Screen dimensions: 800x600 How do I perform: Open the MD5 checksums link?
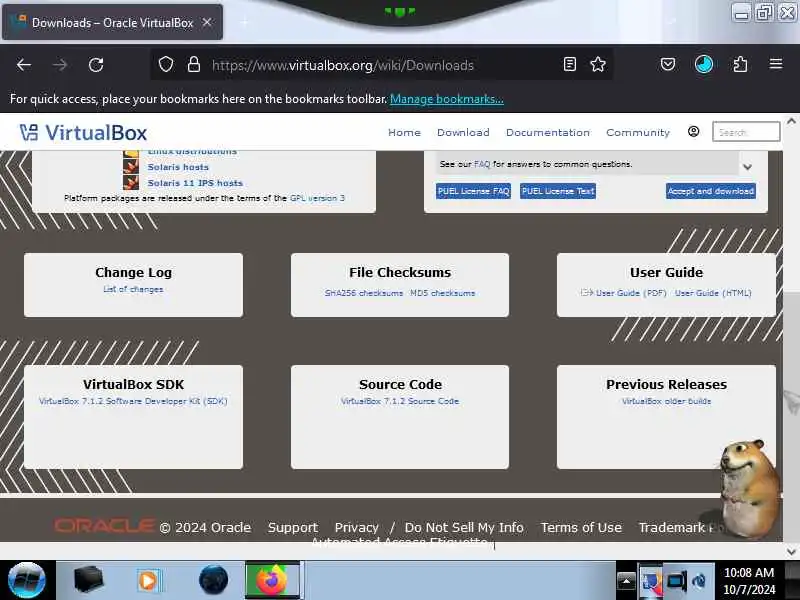coord(443,293)
